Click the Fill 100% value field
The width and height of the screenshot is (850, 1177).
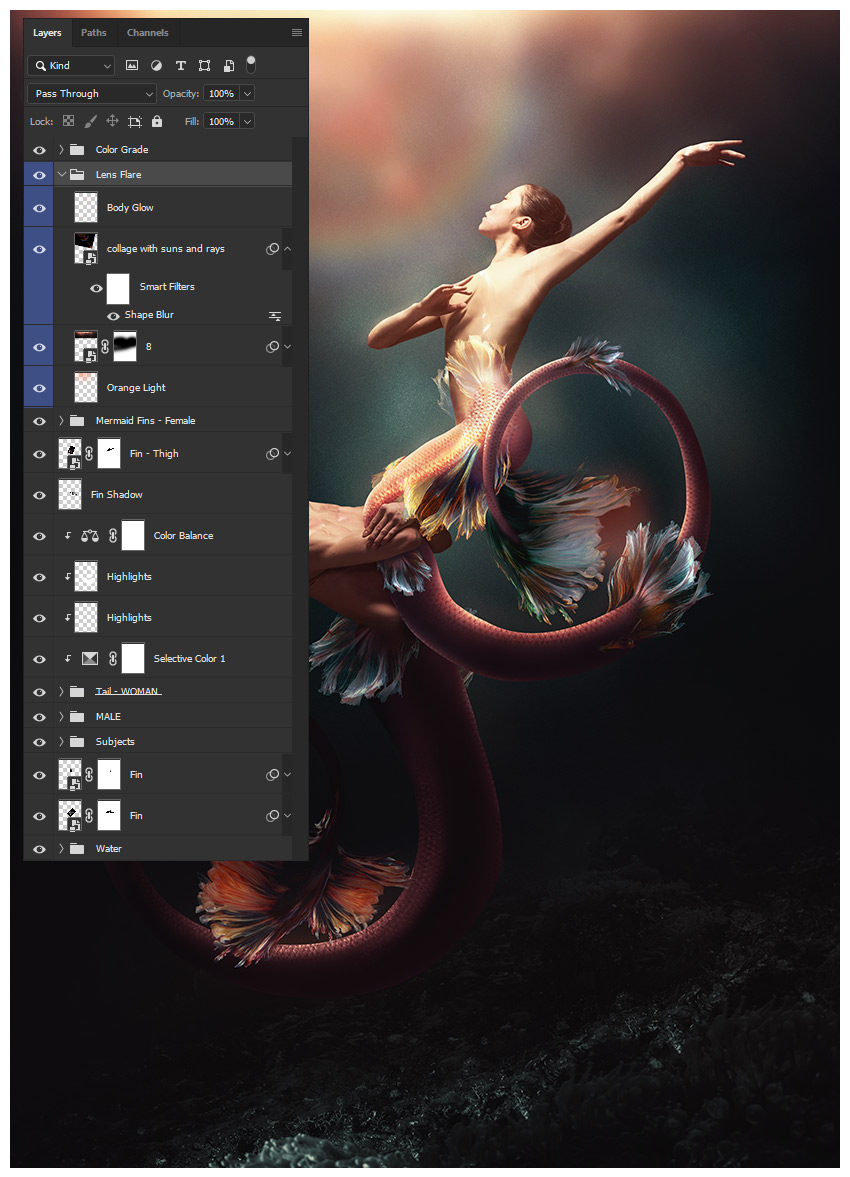point(222,121)
